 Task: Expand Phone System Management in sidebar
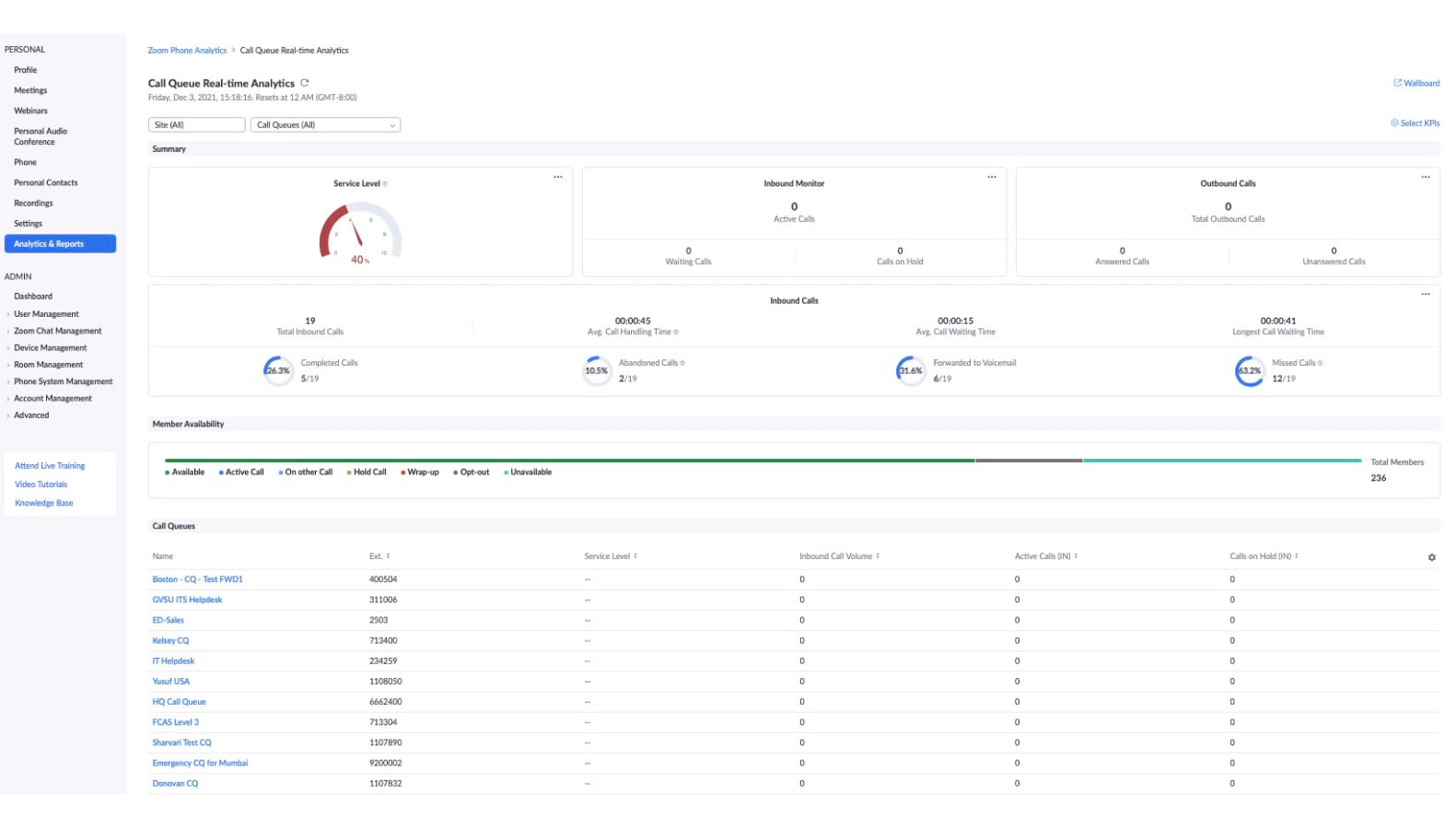click(x=63, y=381)
